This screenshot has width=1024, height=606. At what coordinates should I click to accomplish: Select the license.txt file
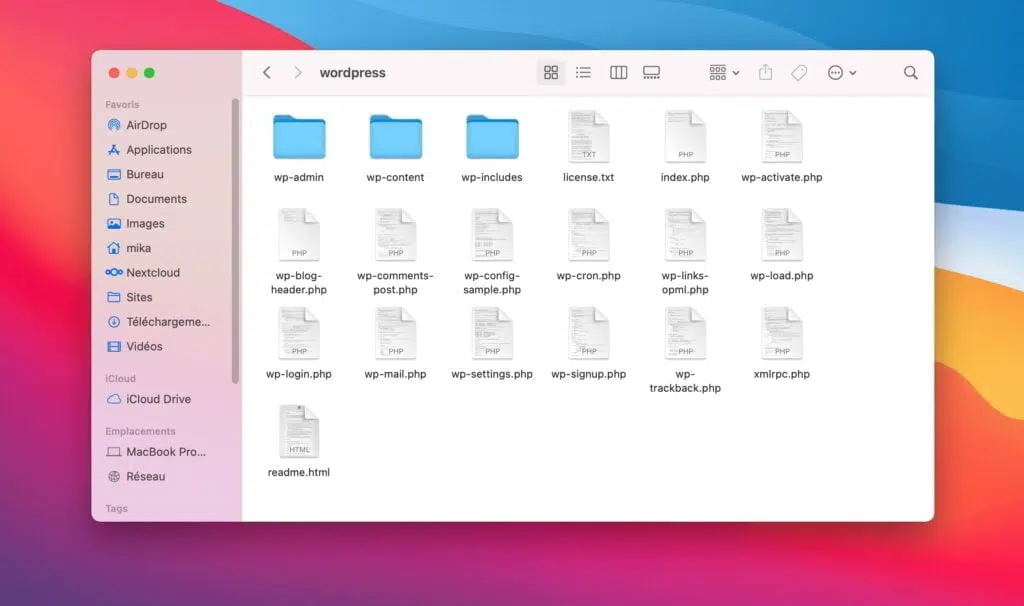pos(588,138)
